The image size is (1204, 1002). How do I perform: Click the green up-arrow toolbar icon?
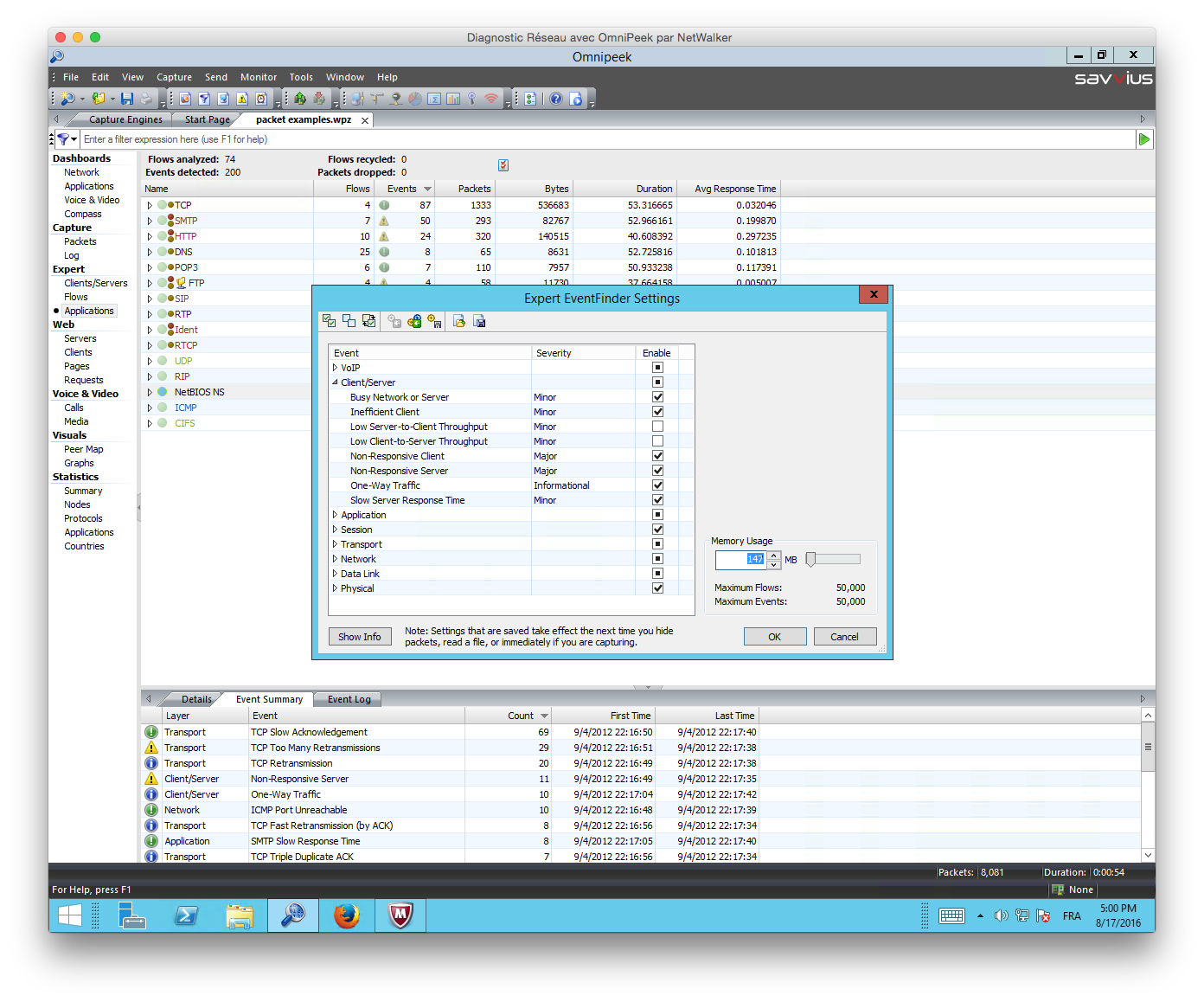coord(300,99)
